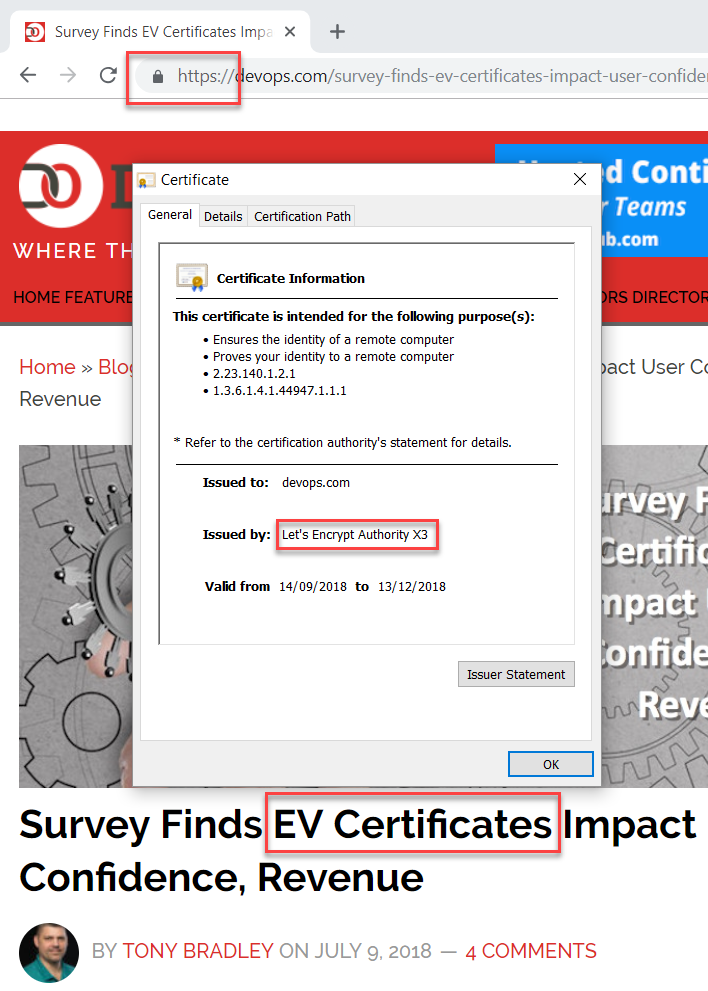708x991 pixels.
Task: Open the Home breadcrumb link
Action: (47, 367)
